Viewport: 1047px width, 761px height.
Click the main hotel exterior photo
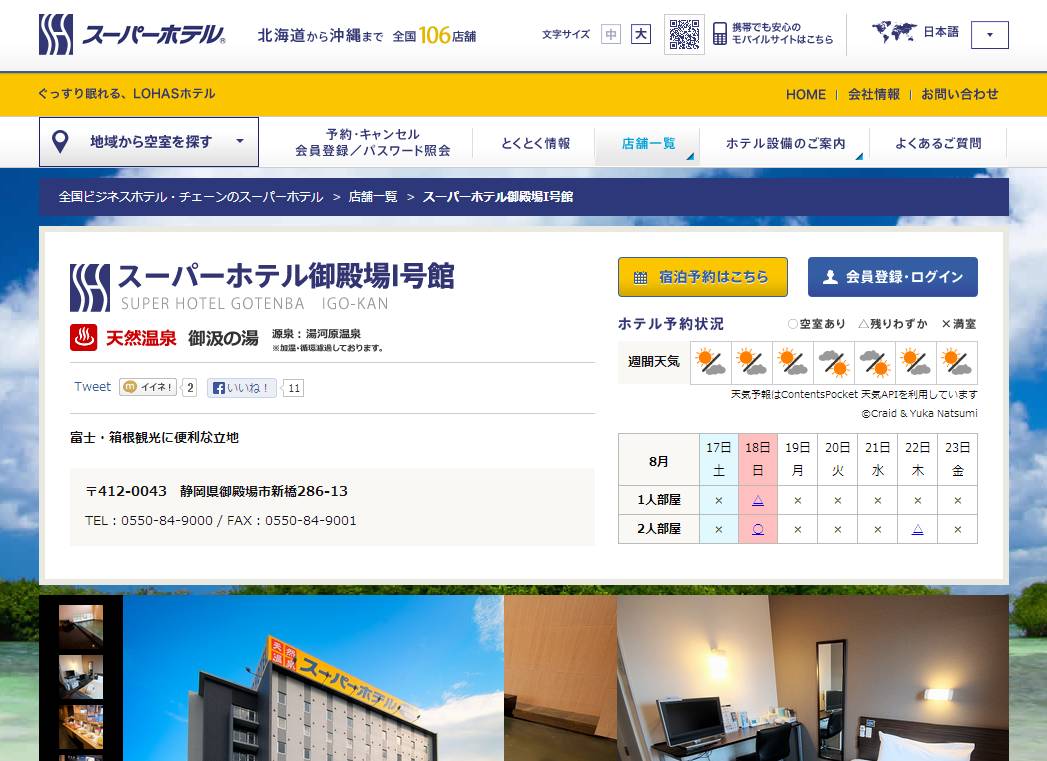coord(313,678)
